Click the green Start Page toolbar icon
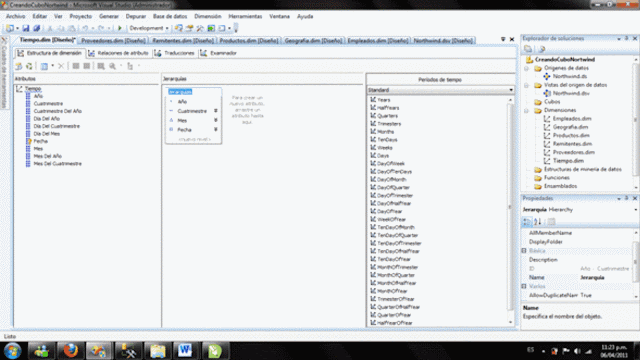Viewport: 640px width, 360px height. (x=211, y=28)
